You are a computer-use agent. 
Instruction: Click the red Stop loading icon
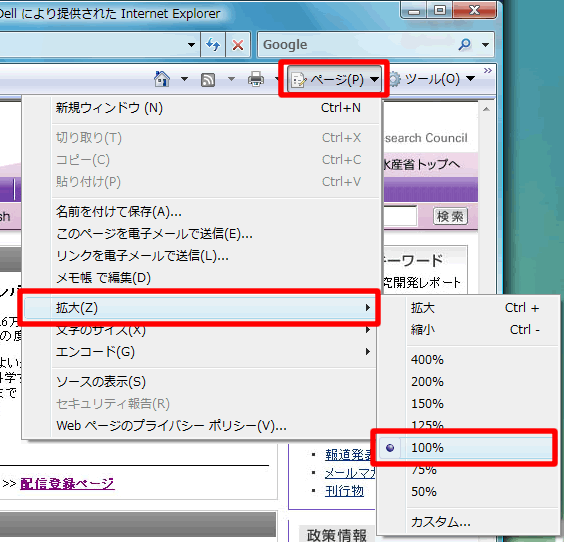238,45
